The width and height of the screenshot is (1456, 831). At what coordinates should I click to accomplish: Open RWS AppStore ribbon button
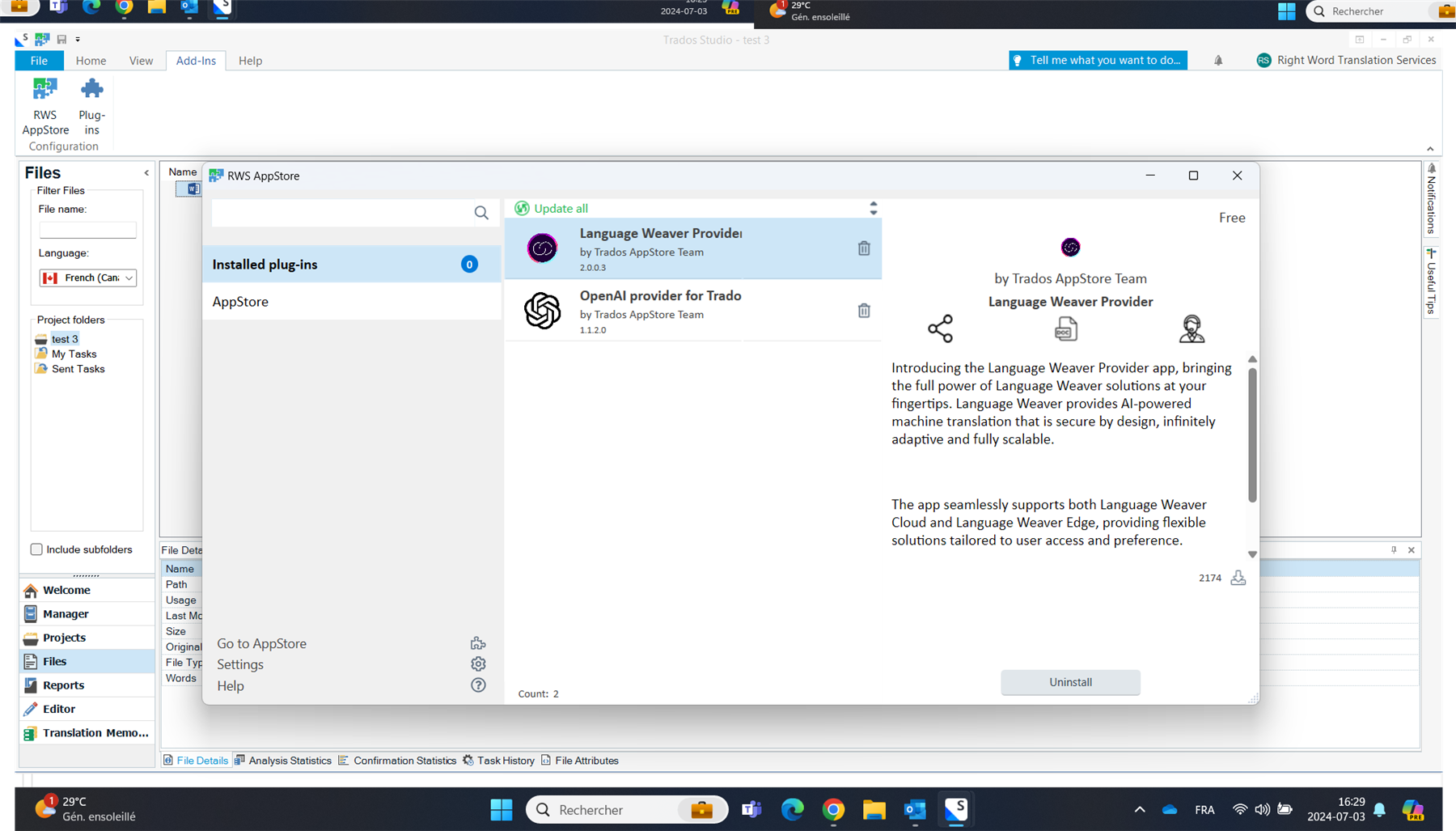pos(45,106)
